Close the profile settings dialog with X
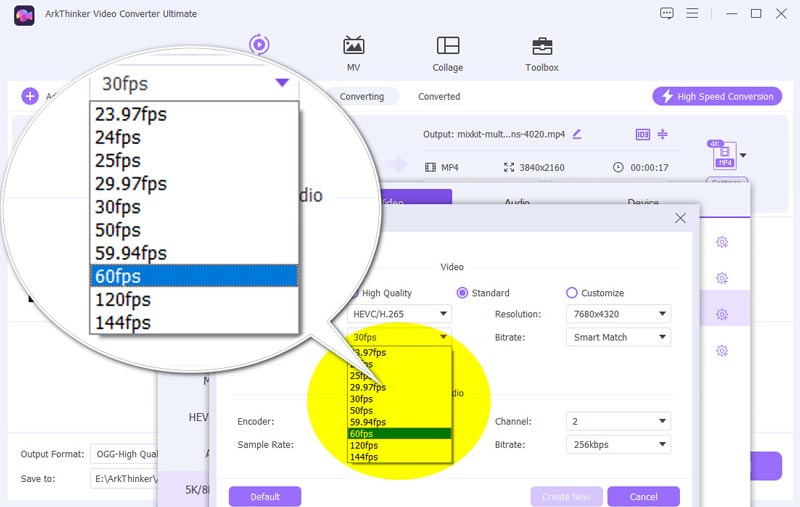800x507 pixels. 680,218
